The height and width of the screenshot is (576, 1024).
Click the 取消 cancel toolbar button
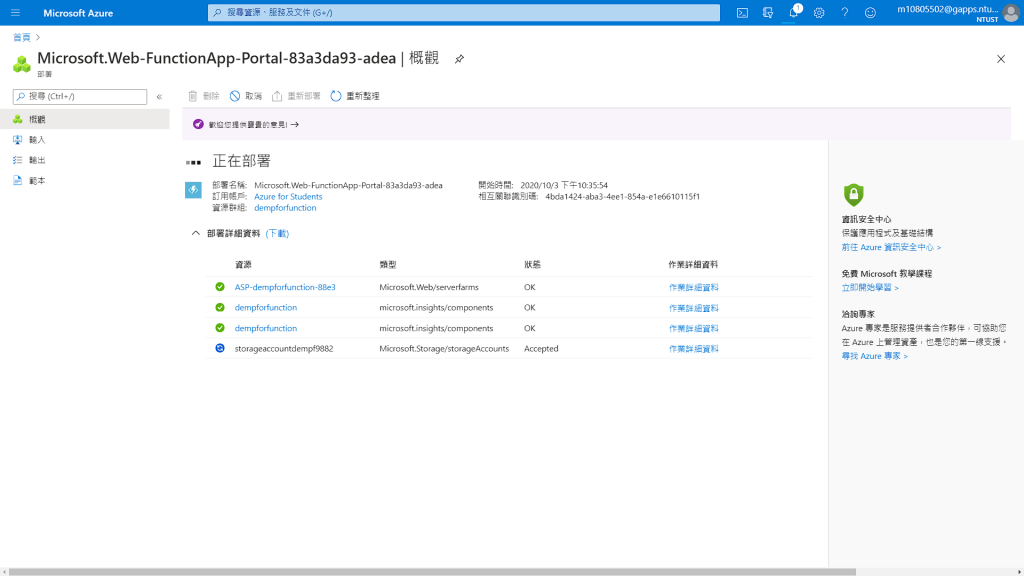246,96
